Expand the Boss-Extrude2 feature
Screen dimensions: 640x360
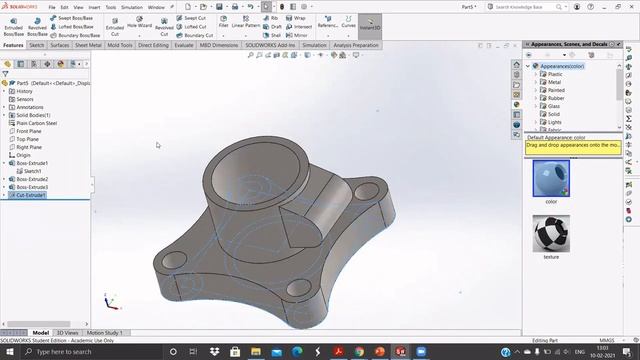4,179
